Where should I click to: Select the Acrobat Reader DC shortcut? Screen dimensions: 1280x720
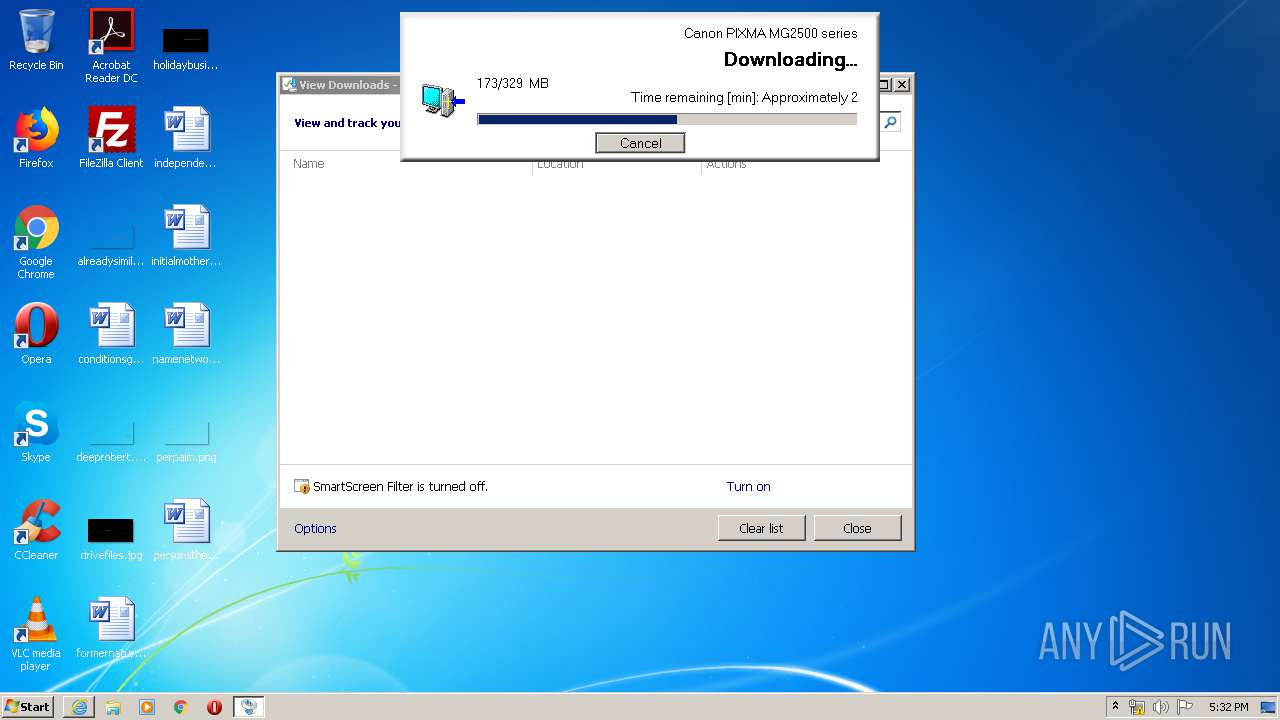pos(111,46)
